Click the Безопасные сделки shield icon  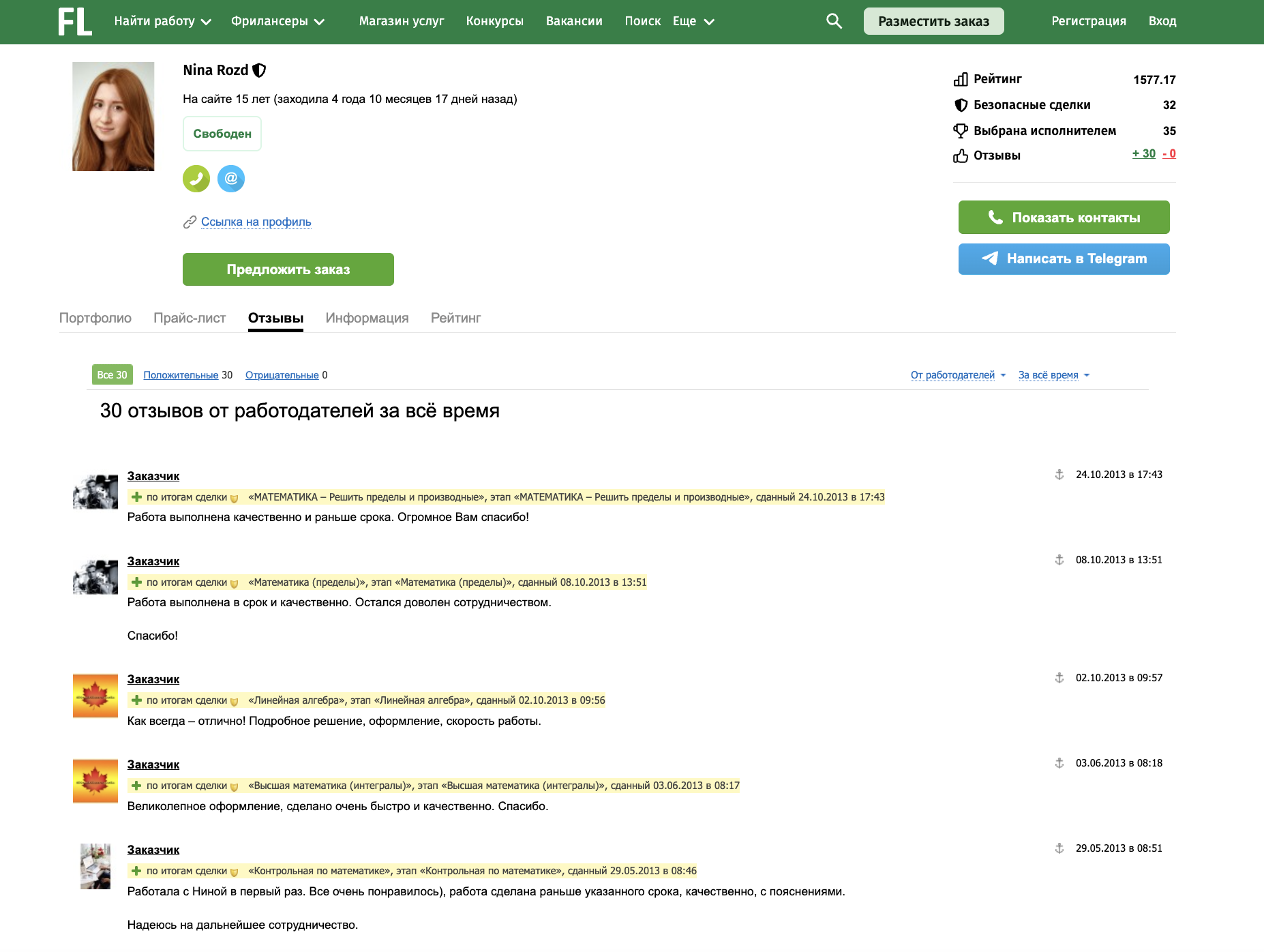pyautogui.click(x=961, y=105)
